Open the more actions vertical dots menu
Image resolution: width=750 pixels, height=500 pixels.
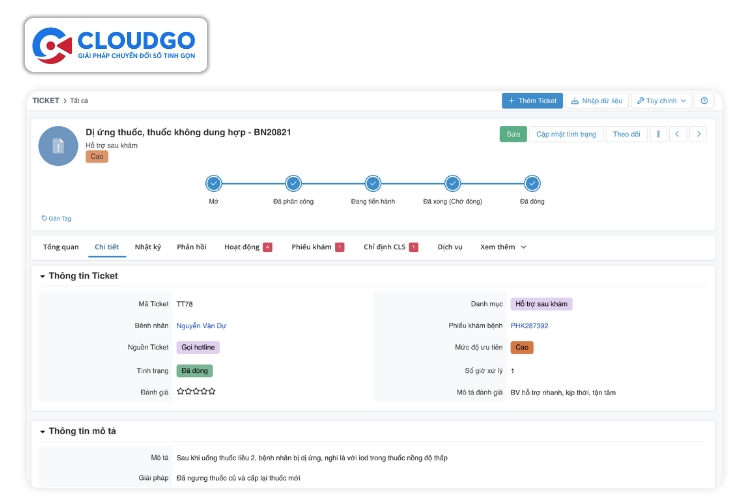tap(658, 134)
